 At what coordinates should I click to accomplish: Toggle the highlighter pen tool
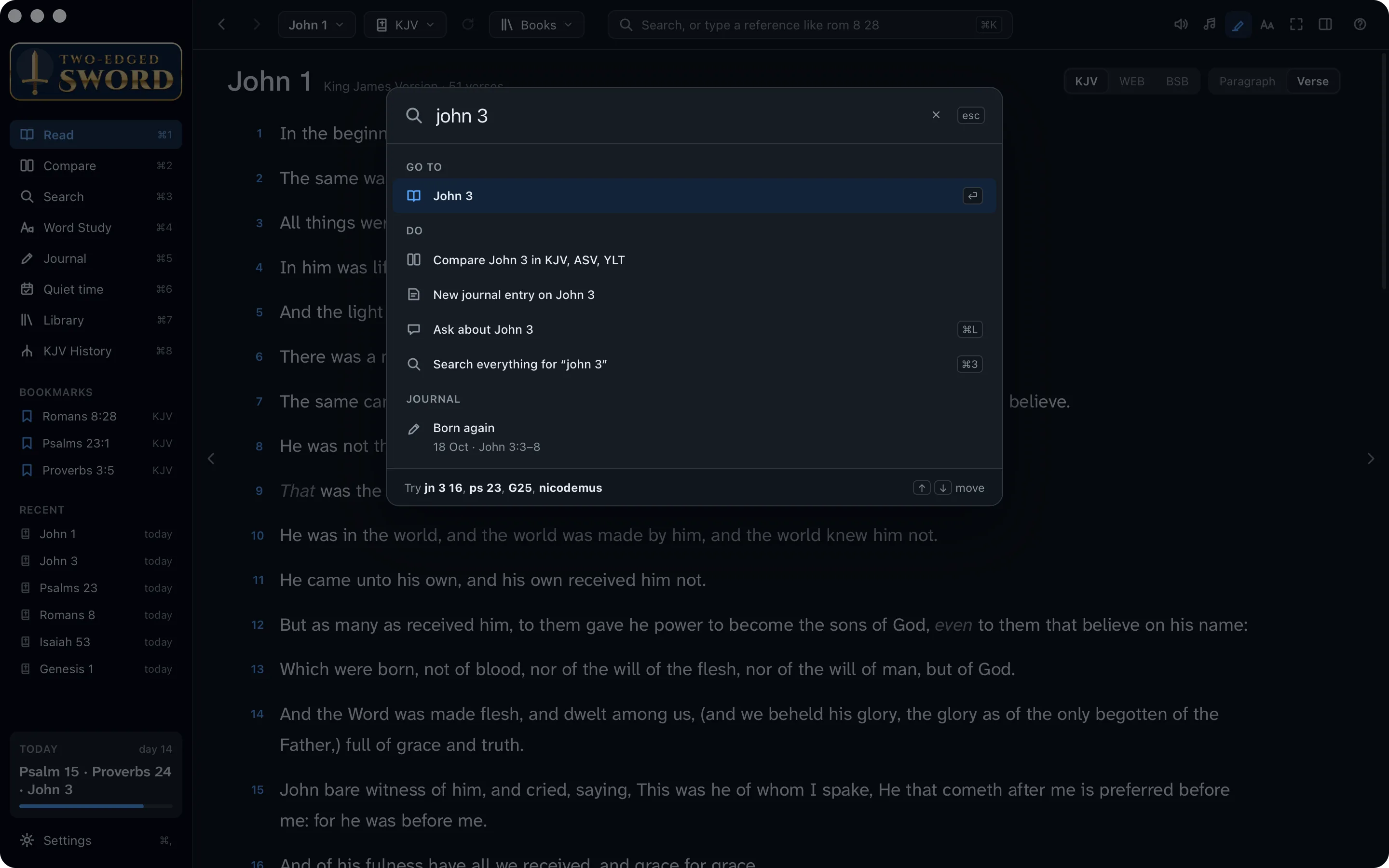tap(1238, 25)
